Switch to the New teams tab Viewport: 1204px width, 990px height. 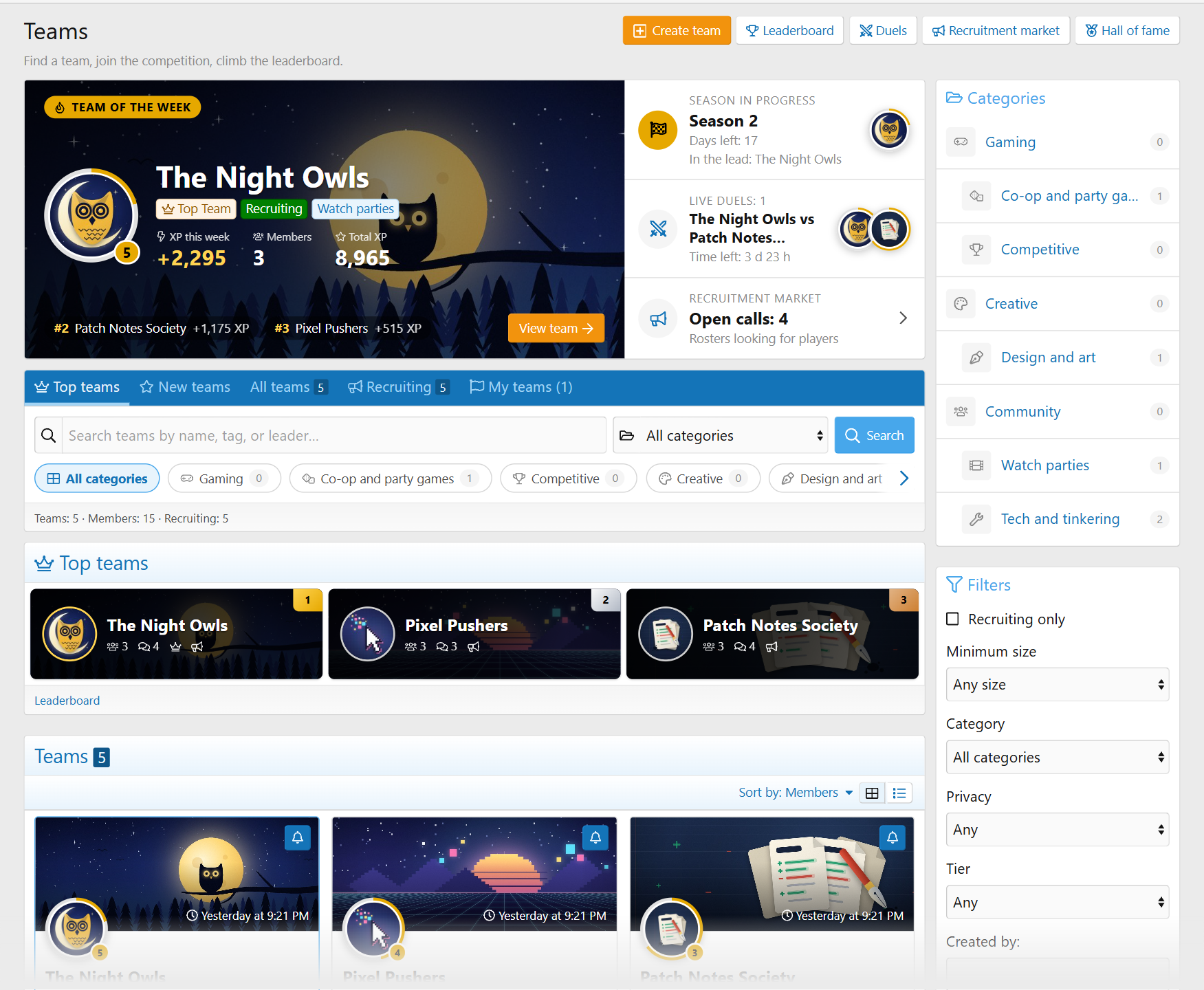[185, 387]
